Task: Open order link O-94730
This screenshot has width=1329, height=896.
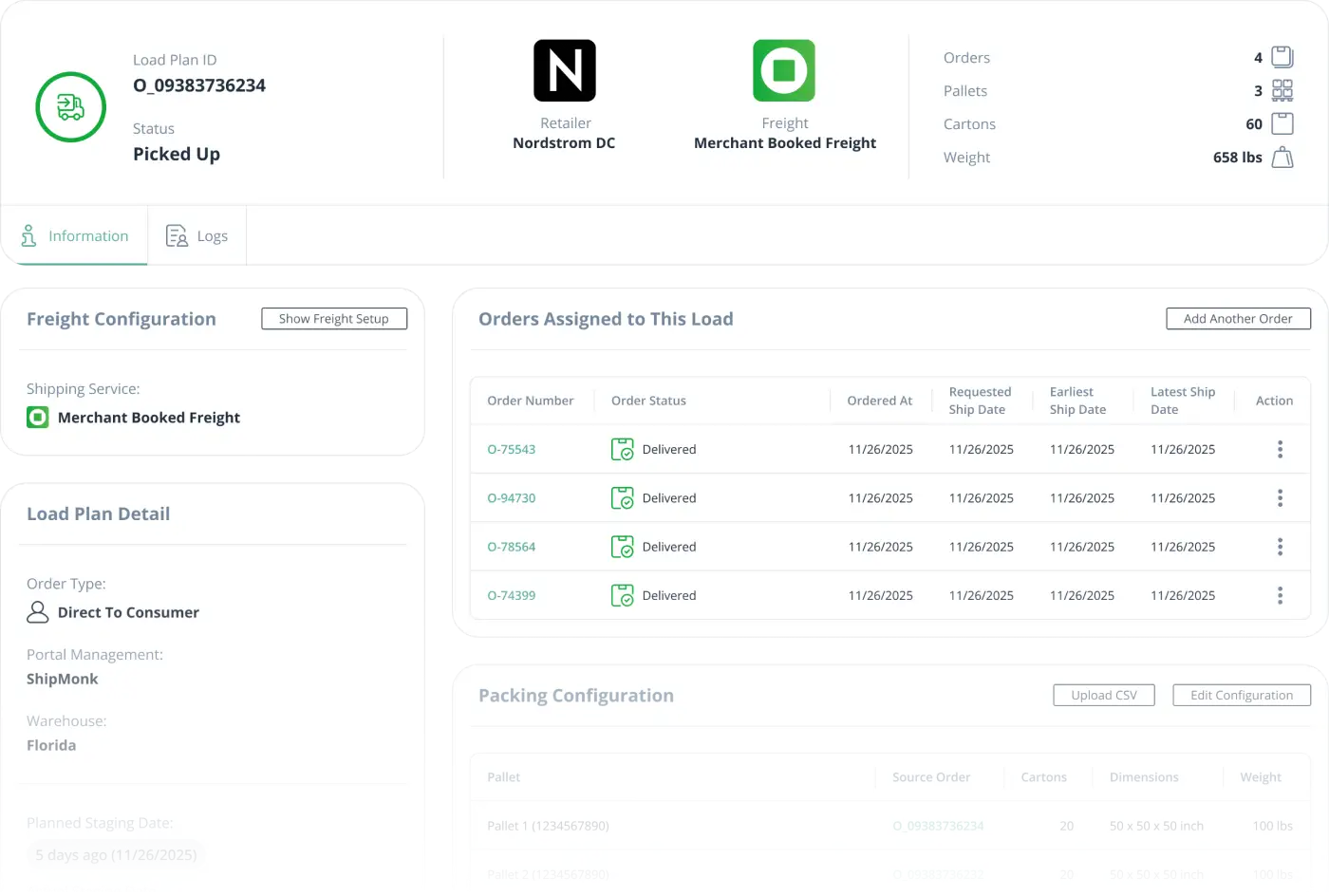Action: 511,498
